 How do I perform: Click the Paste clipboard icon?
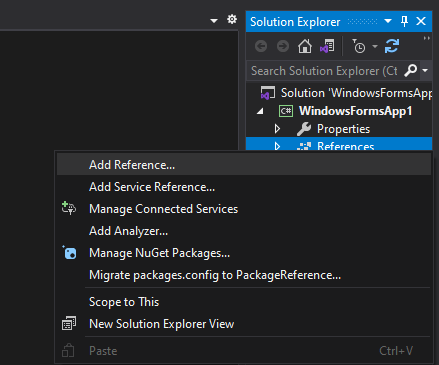pos(68,350)
